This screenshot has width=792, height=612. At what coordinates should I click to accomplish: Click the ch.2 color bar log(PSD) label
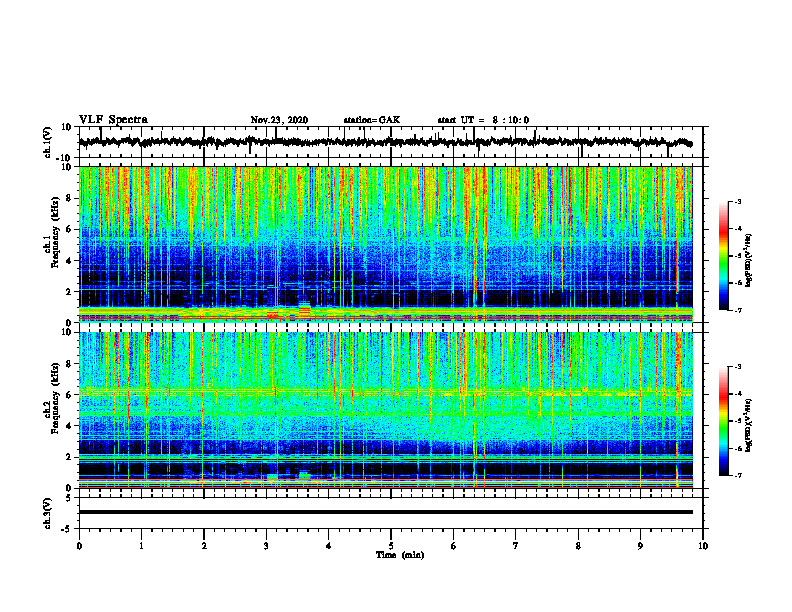pyautogui.click(x=749, y=425)
